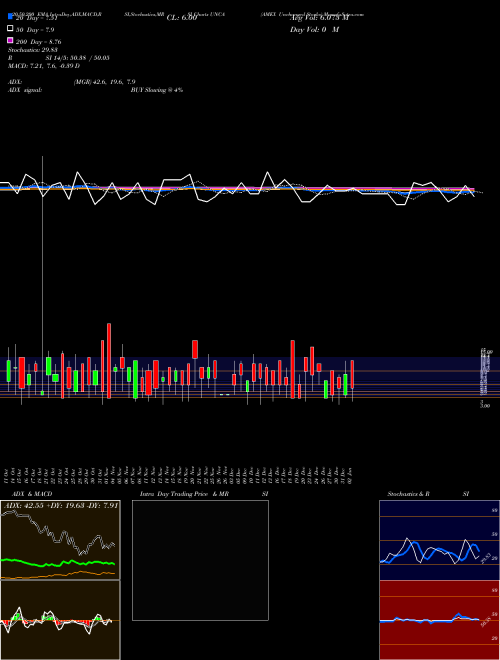Viewport: 500px width, 660px height.
Task: Click the white 50 Day legend swatch
Action: (x=10, y=29)
